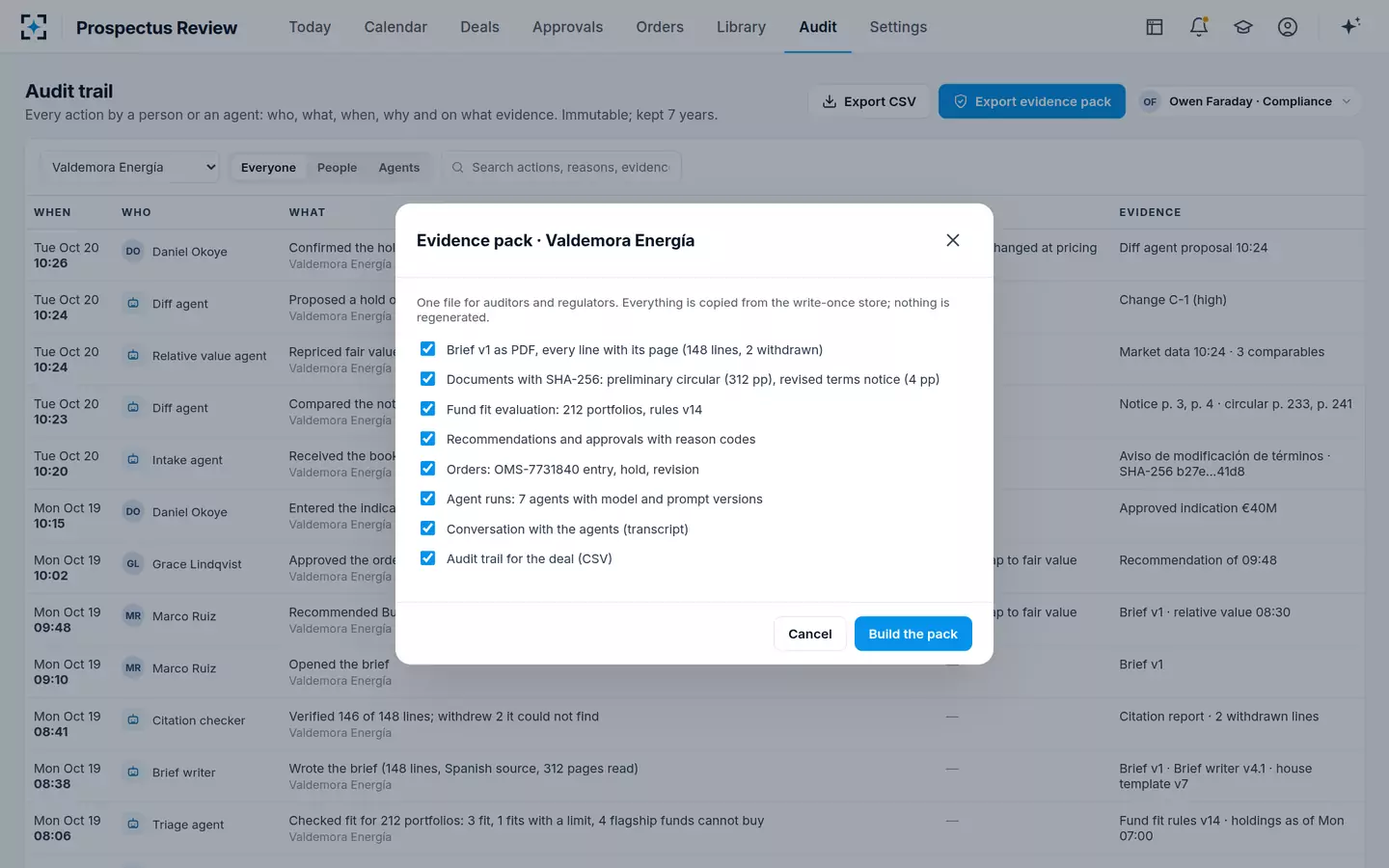1389x868 pixels.
Task: Filter audit trail by People
Action: [x=337, y=168]
